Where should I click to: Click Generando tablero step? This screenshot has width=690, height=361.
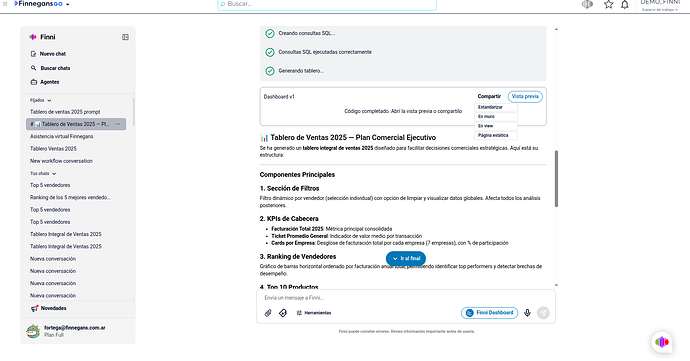click(x=301, y=71)
